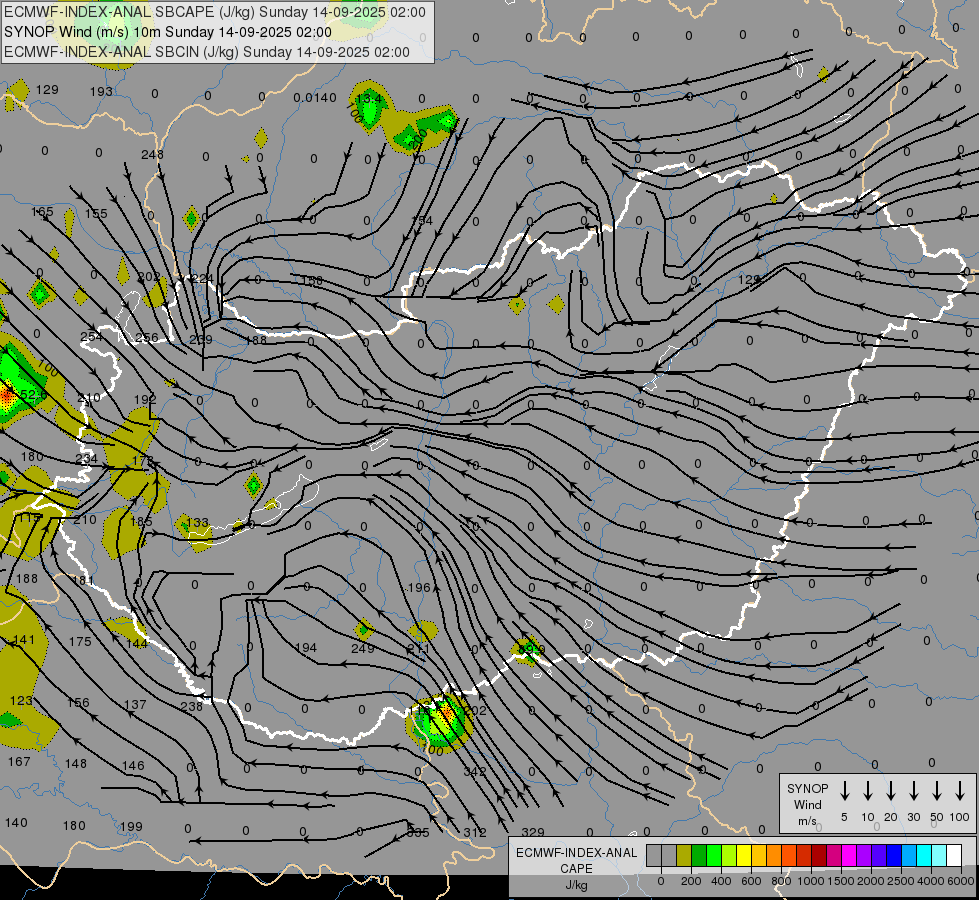
Task: Click the 154 map value
Action: coord(422,220)
